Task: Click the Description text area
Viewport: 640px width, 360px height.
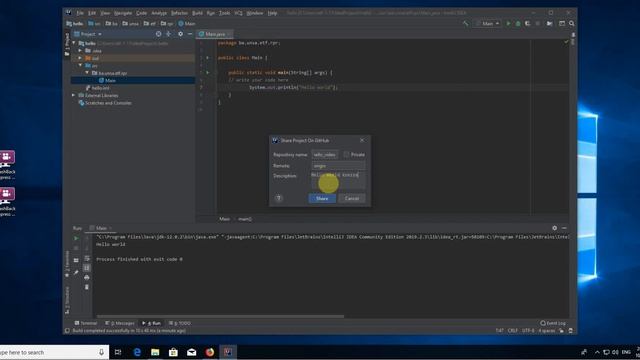Action: point(338,180)
